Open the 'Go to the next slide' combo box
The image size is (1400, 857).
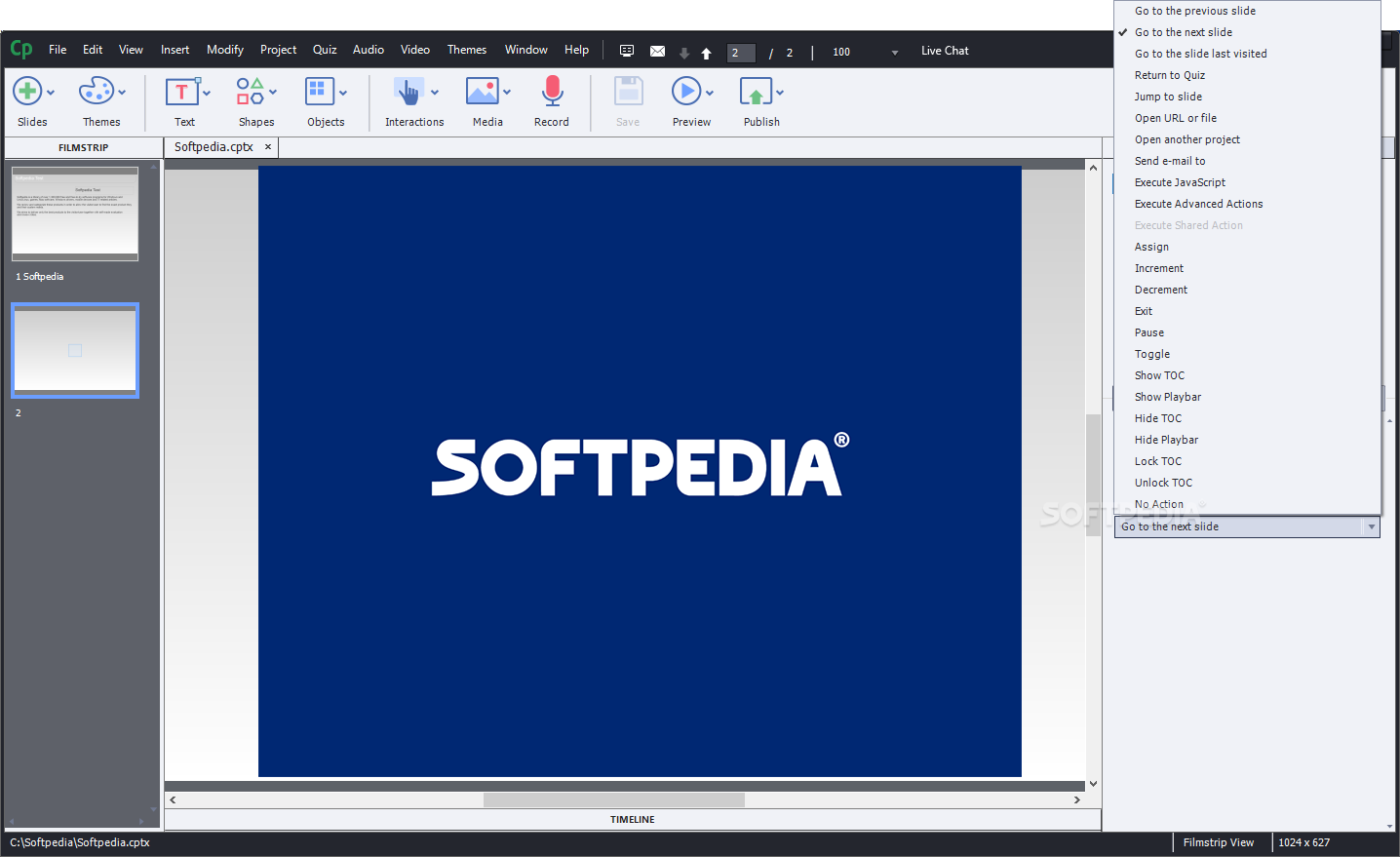point(1247,526)
